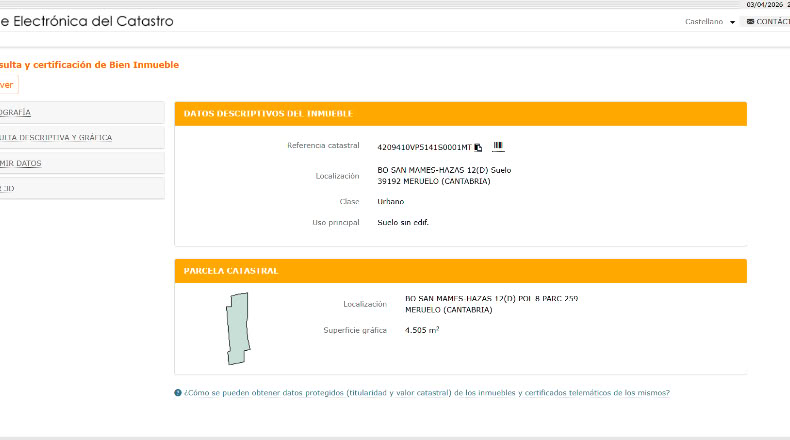
Task: Open the barcode icon beside the reference
Action: [x=498, y=146]
